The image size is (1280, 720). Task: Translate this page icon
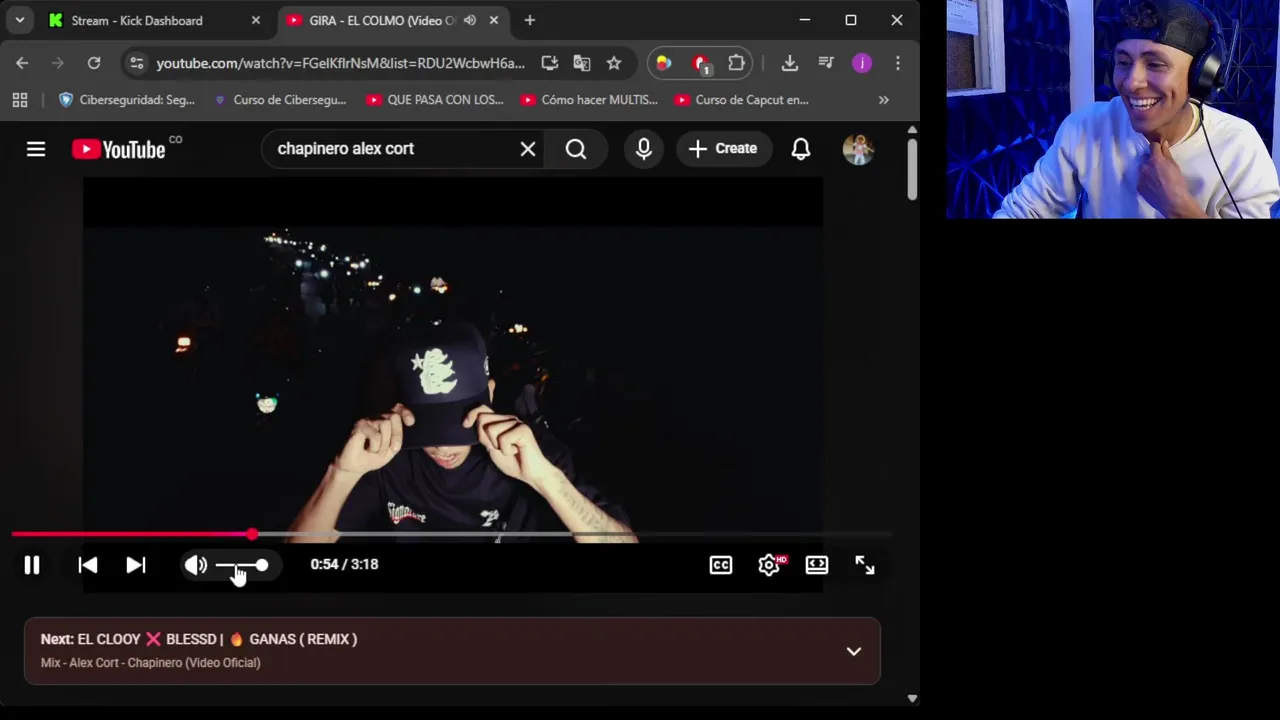click(582, 63)
